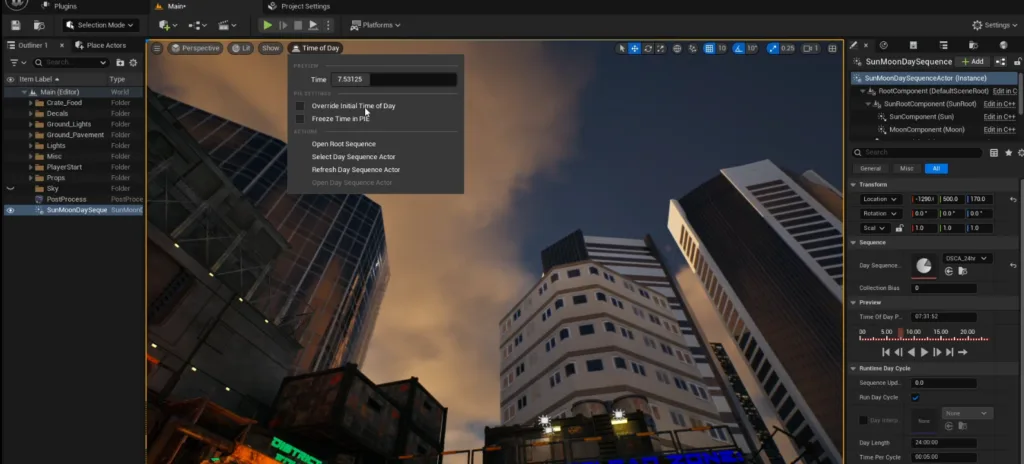The width and height of the screenshot is (1024, 464).
Task: Open the Lit view mode button
Action: coord(240,48)
